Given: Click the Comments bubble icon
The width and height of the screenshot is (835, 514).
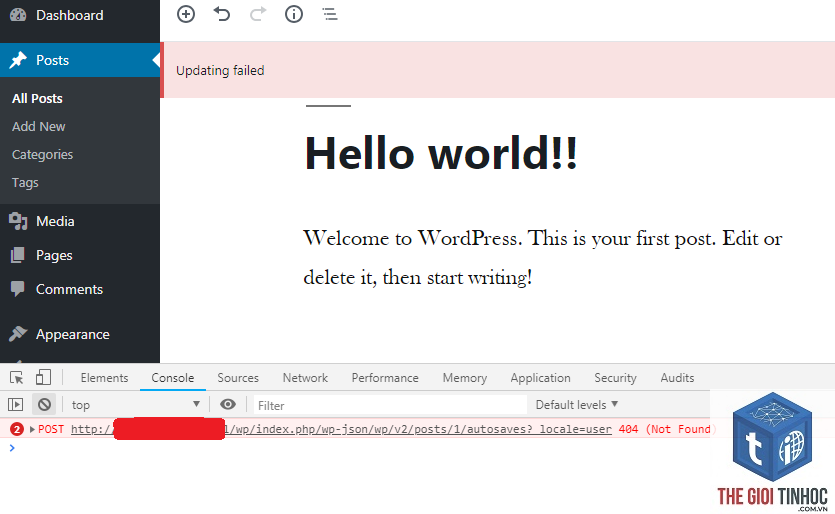Looking at the screenshot, I should 18,289.
